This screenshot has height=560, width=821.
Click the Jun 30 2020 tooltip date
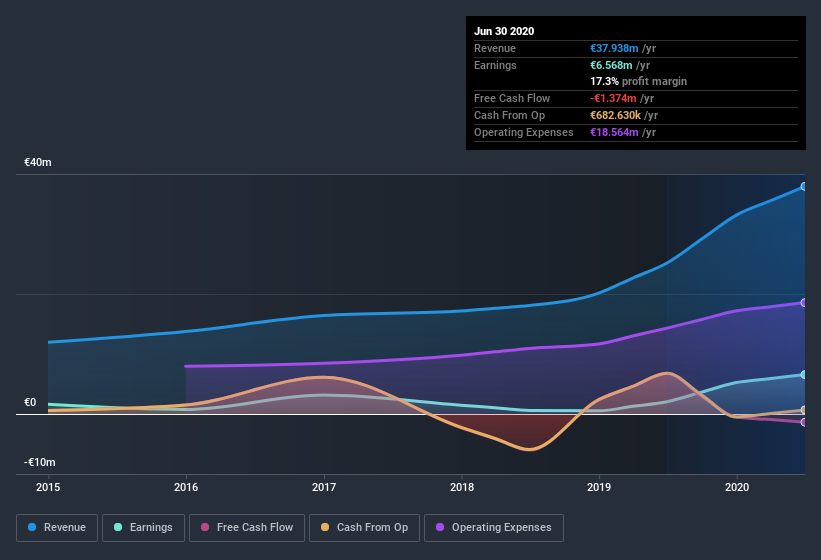504,31
